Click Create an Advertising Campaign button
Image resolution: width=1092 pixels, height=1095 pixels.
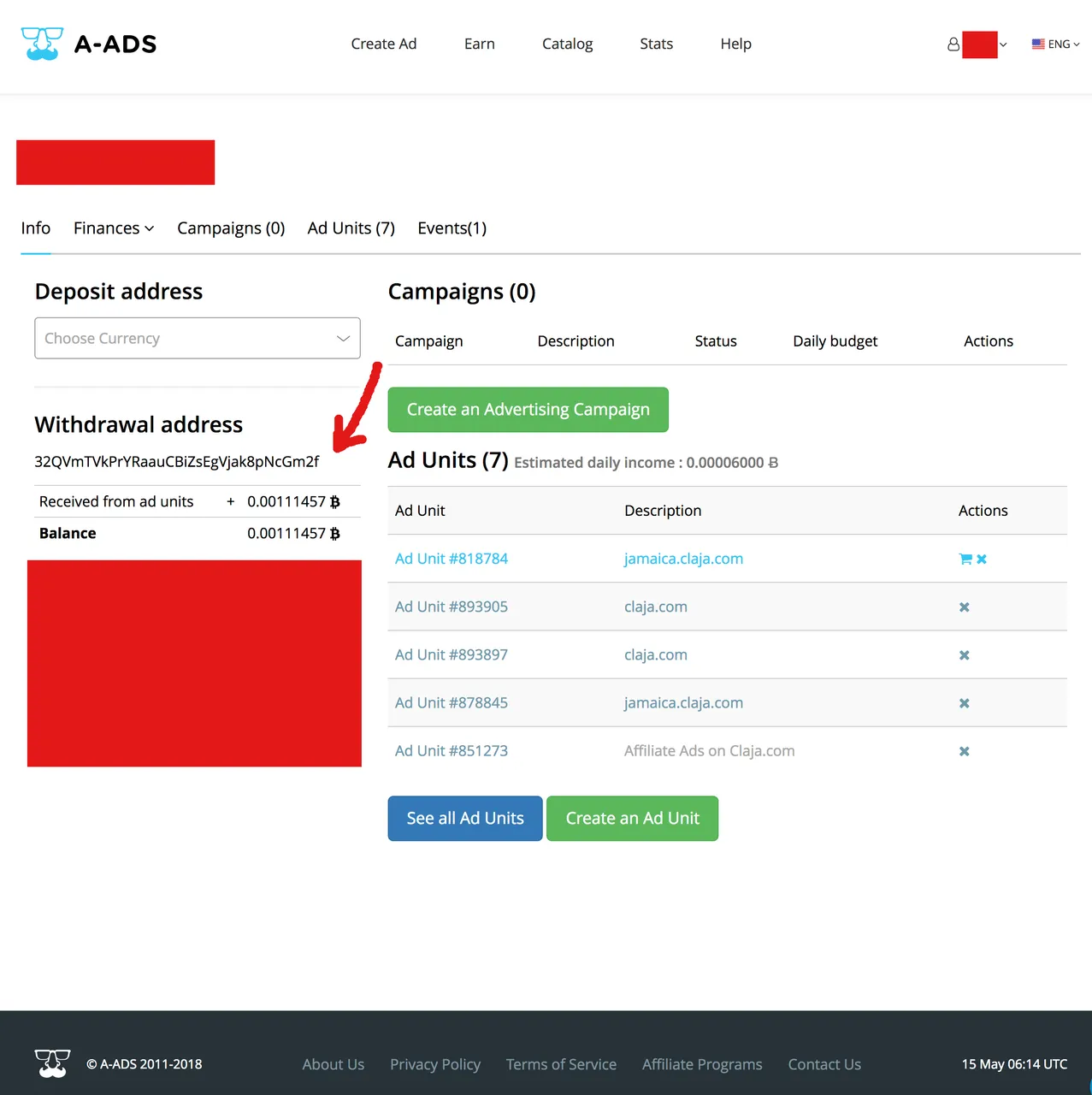click(528, 410)
